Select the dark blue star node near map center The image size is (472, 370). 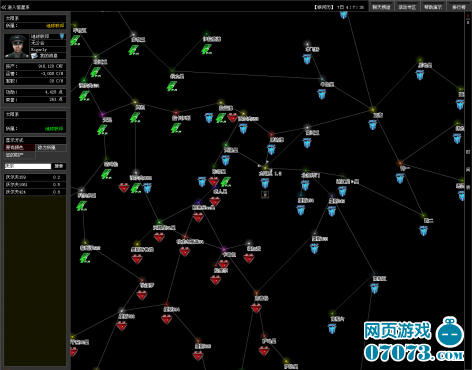point(199,202)
